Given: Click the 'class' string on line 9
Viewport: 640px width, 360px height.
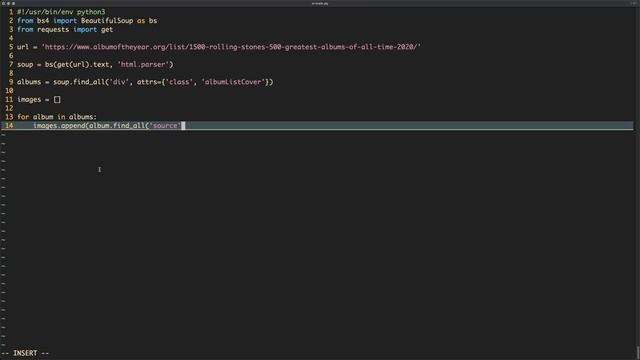Looking at the screenshot, I should tap(179, 82).
